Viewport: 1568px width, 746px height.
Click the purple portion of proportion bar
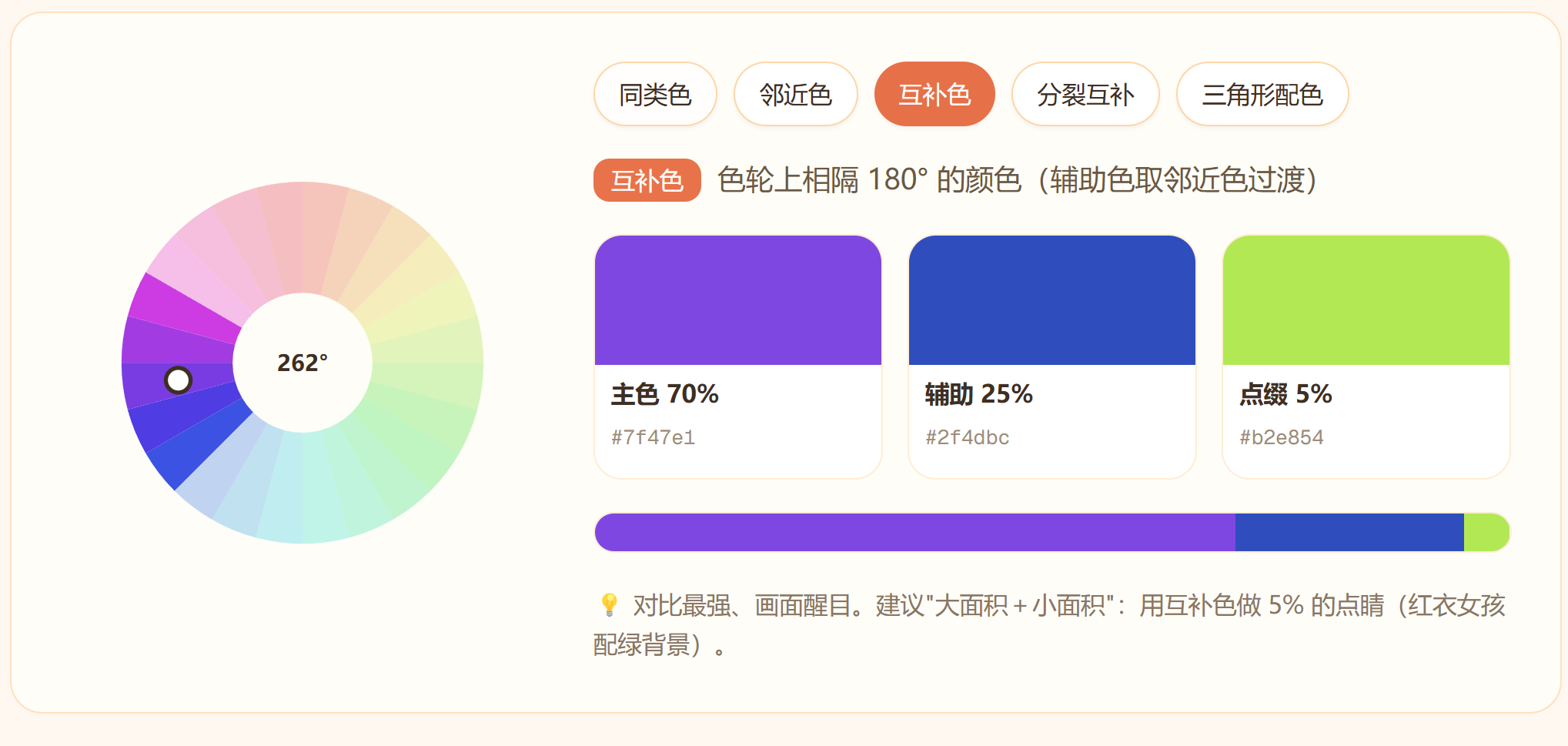pyautogui.click(x=915, y=533)
